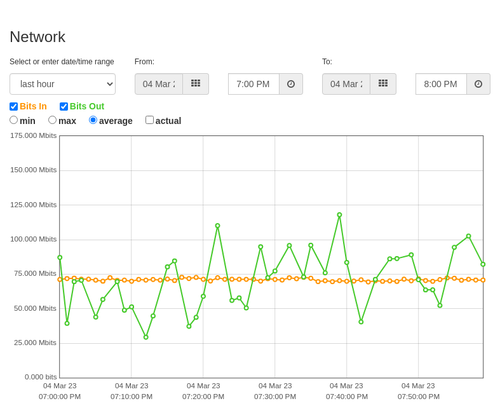Open the 'last hour' range dropdown
Viewport: 500px width, 403px height.
click(x=63, y=84)
